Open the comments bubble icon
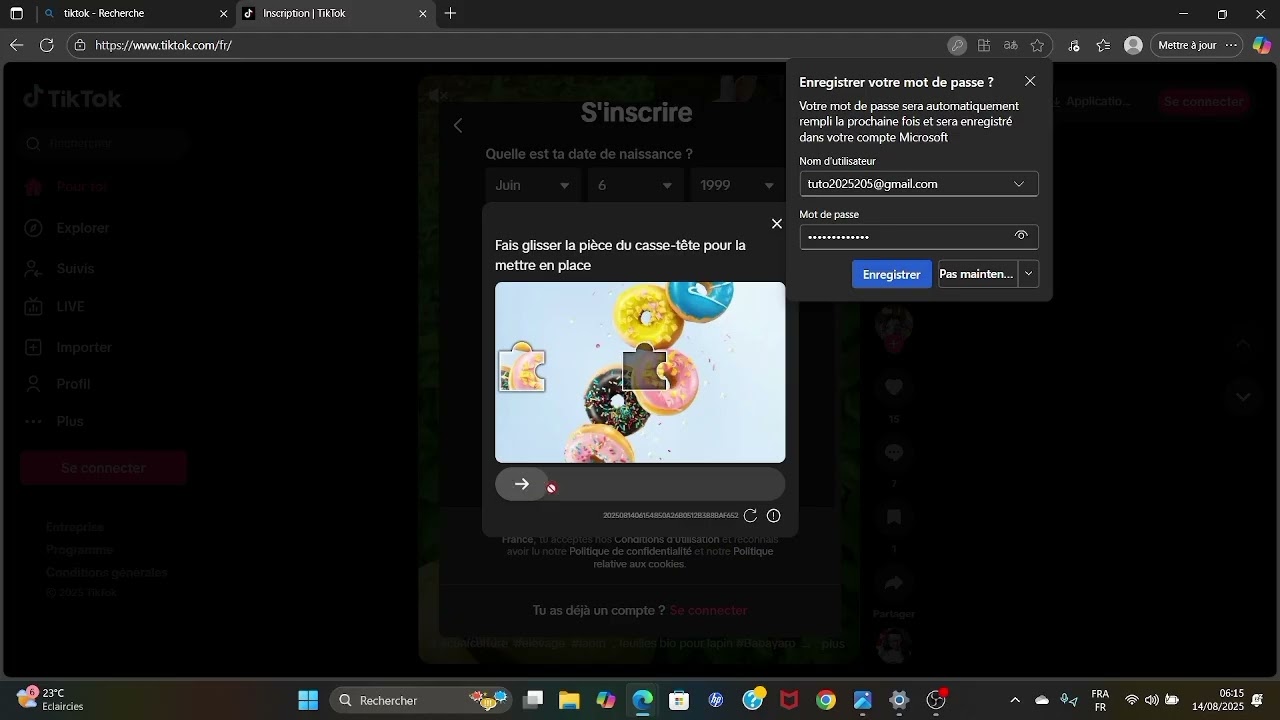Viewport: 1280px width, 720px height. 894,452
